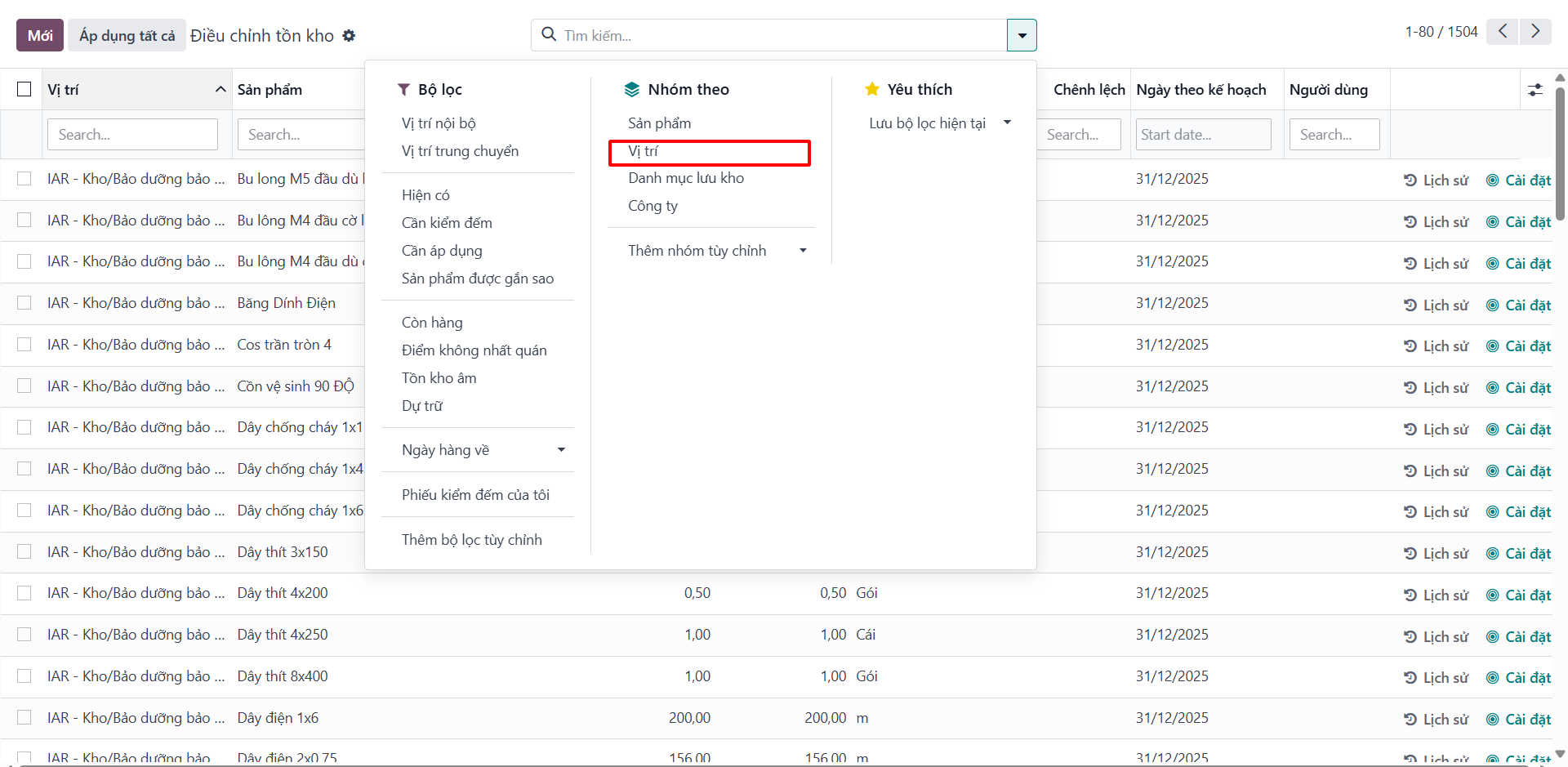
Task: Open Cài đặt for Dây thít 8x400 row
Action: (x=1518, y=678)
